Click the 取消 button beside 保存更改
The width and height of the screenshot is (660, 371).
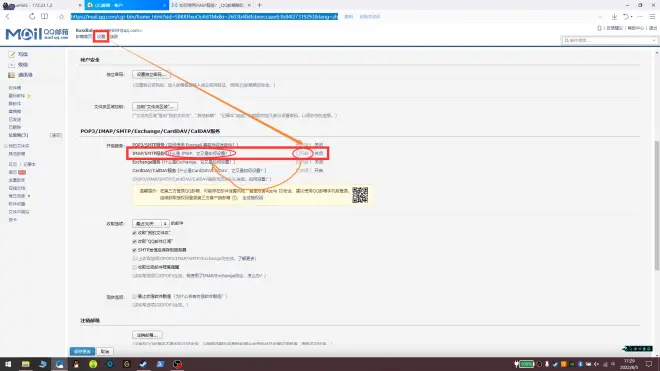(105, 351)
